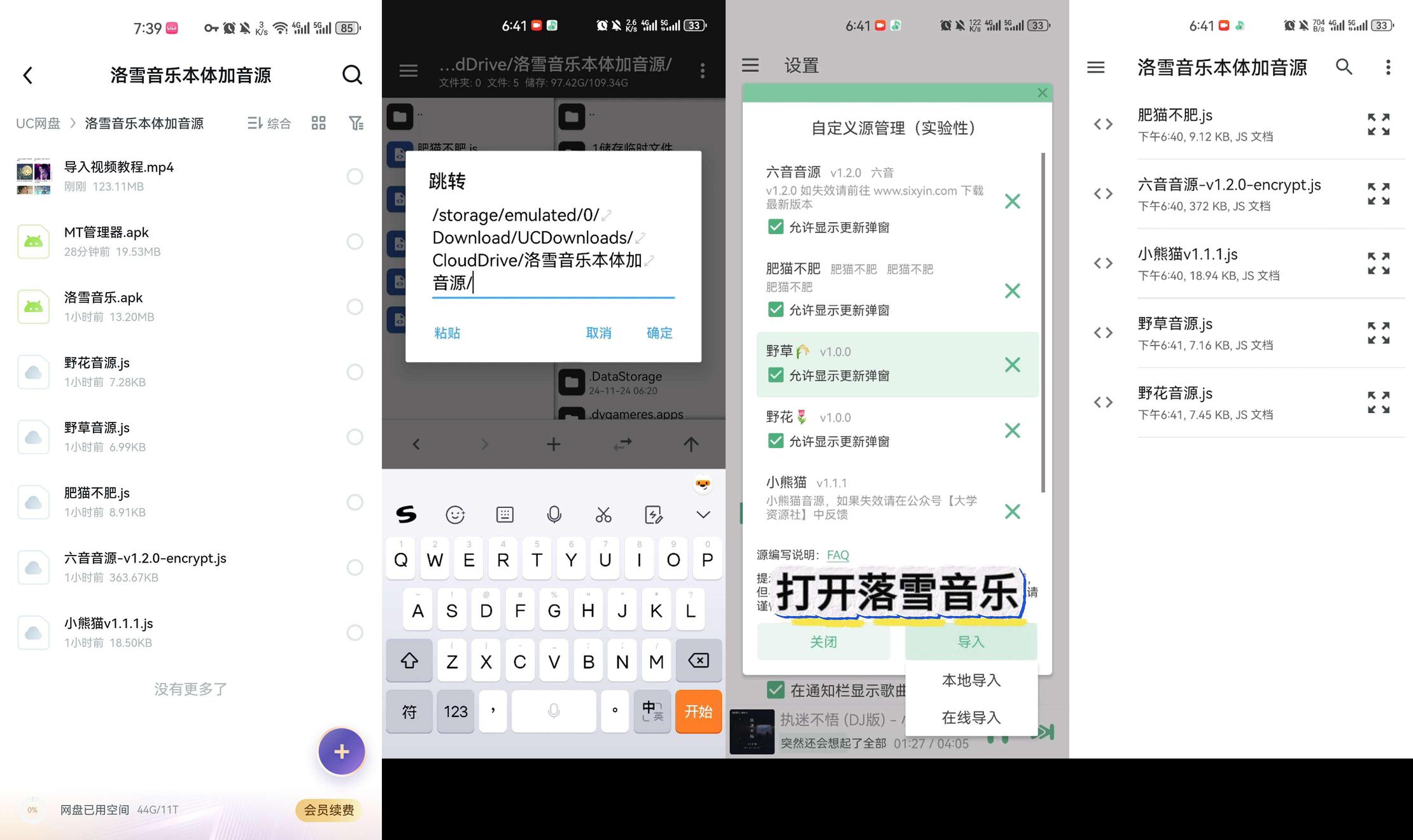Tap microphone icon in keyboard toolbar

point(554,514)
